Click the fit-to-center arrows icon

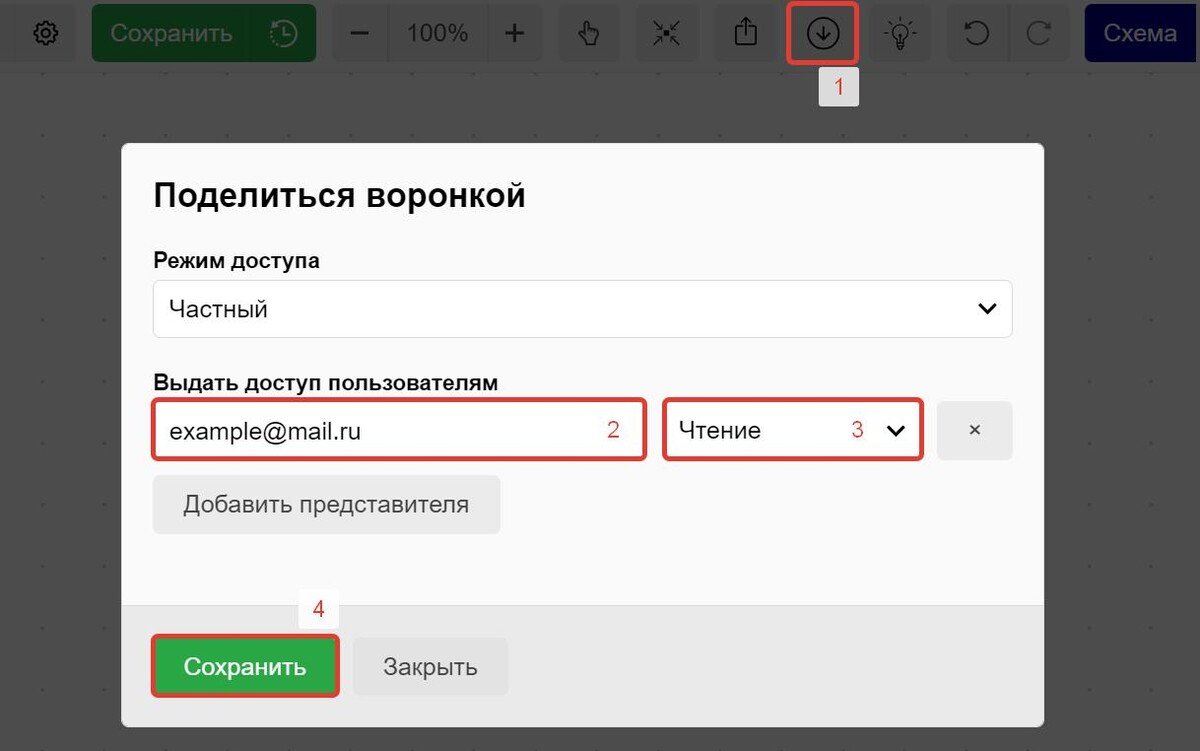667,33
